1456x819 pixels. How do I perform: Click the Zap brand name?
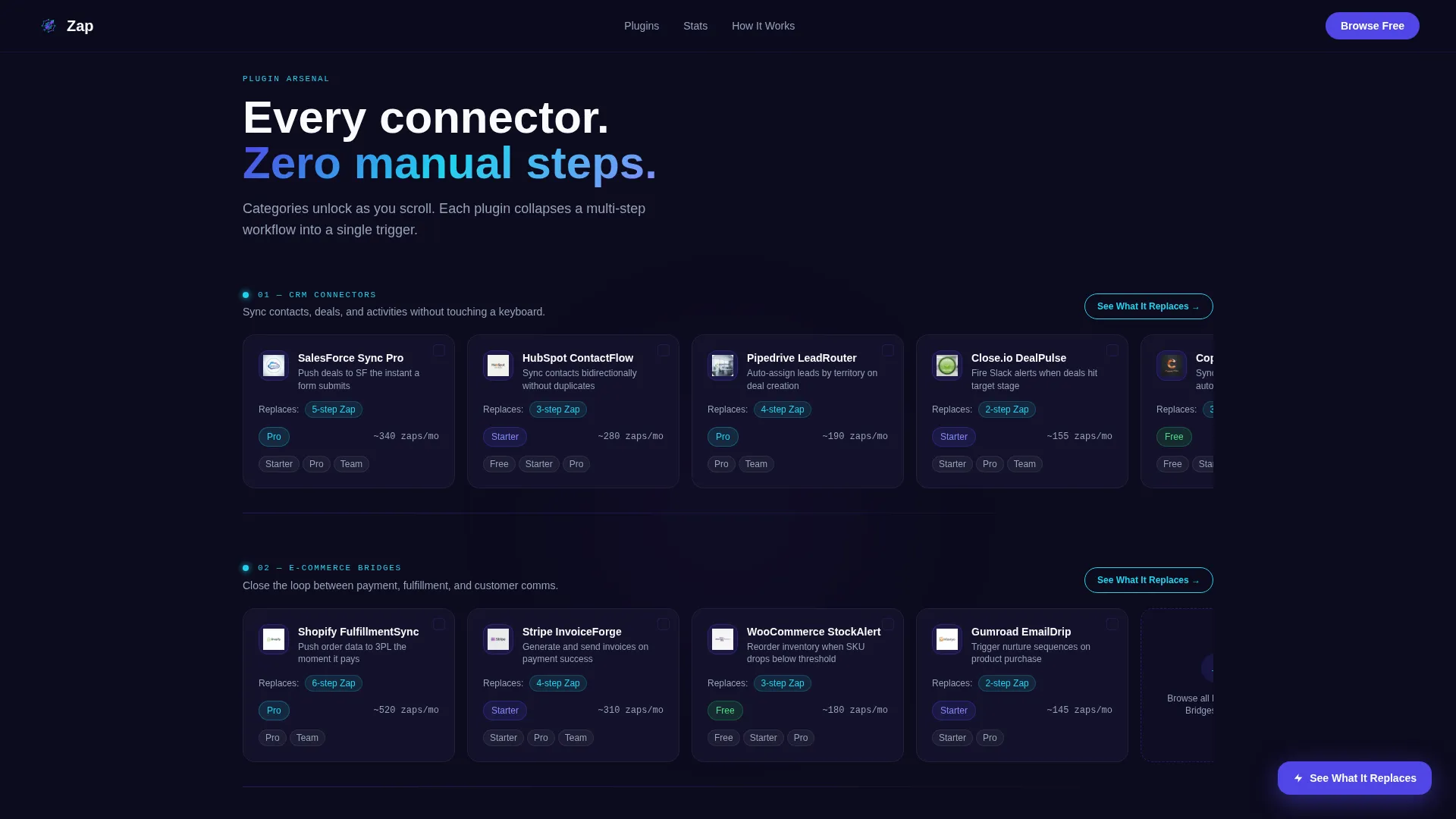tap(80, 26)
